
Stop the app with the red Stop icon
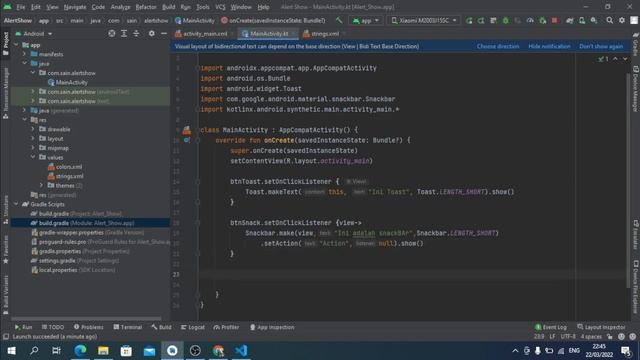[554, 20]
